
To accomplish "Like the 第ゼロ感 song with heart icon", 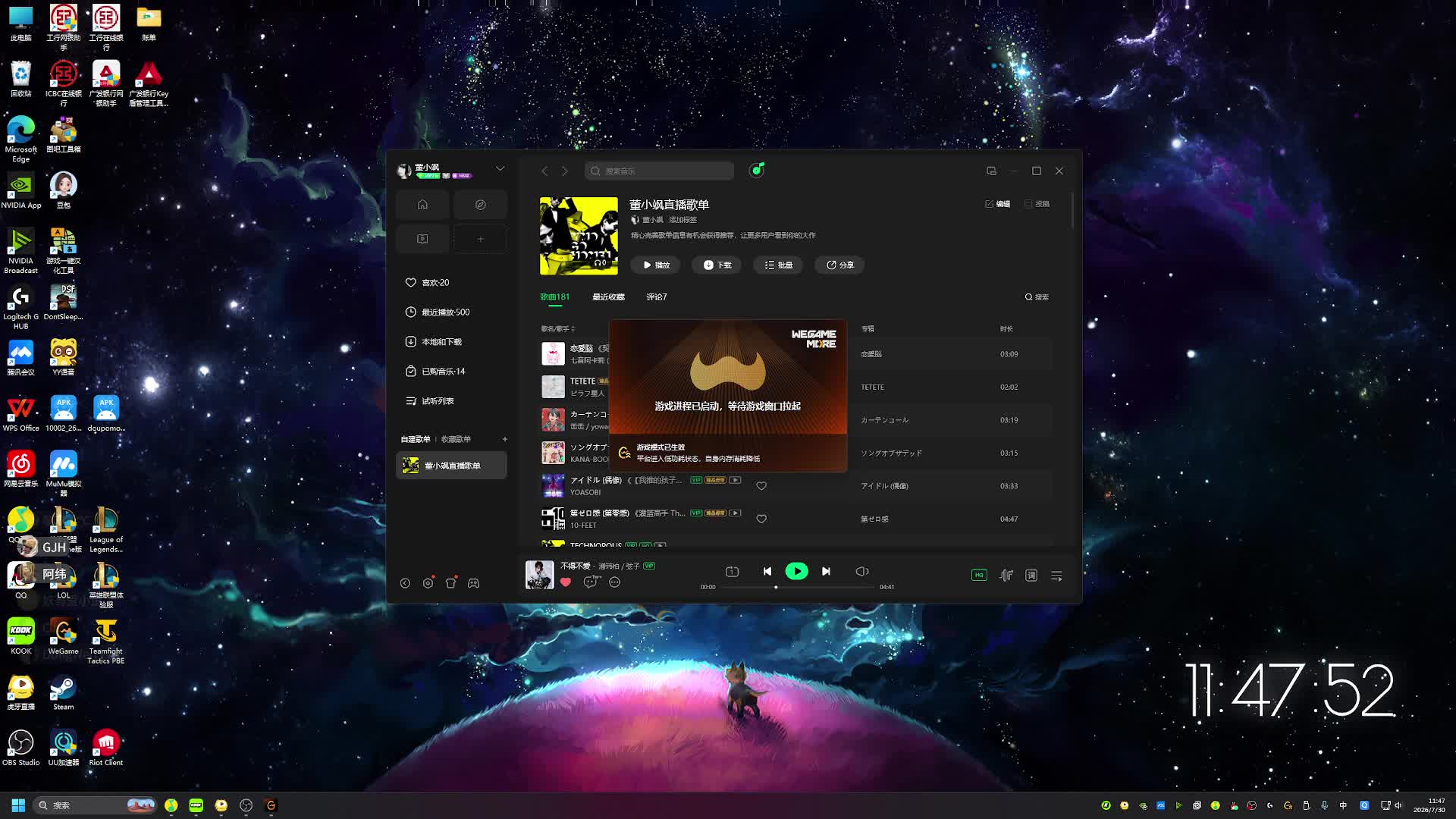I will point(761,519).
